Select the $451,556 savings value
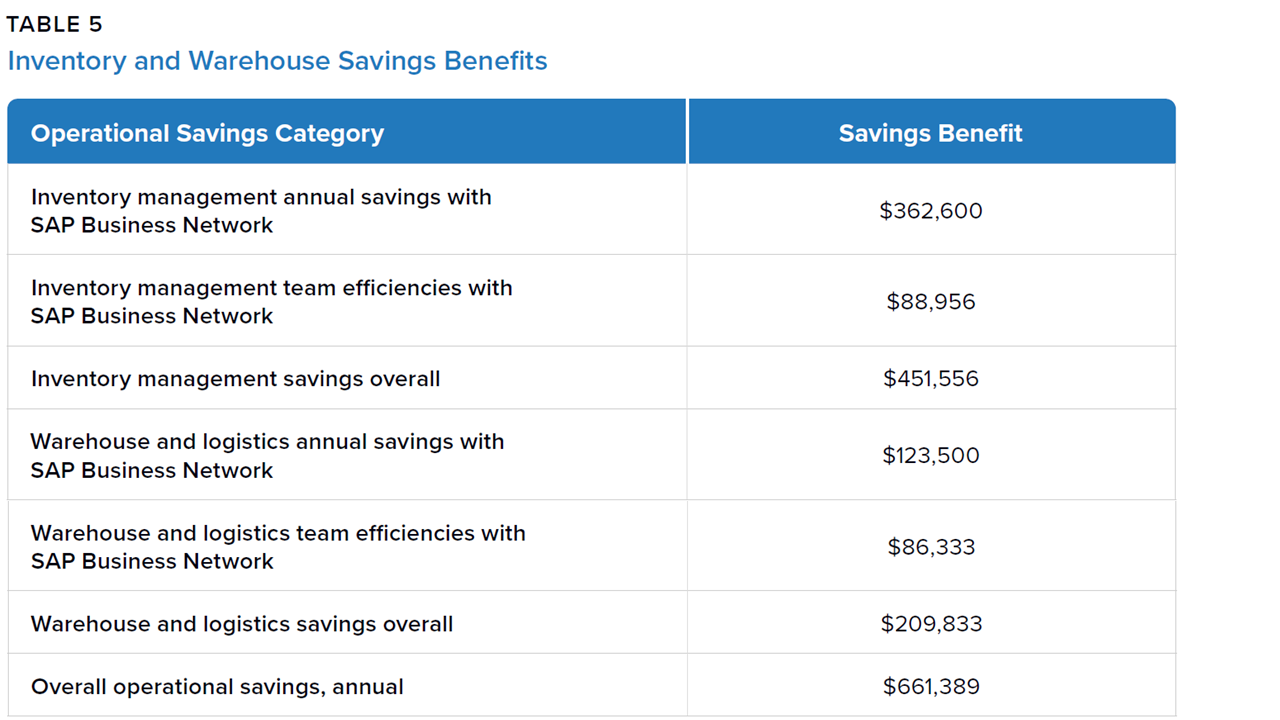Image resolution: width=1280 pixels, height=720 pixels. point(930,379)
